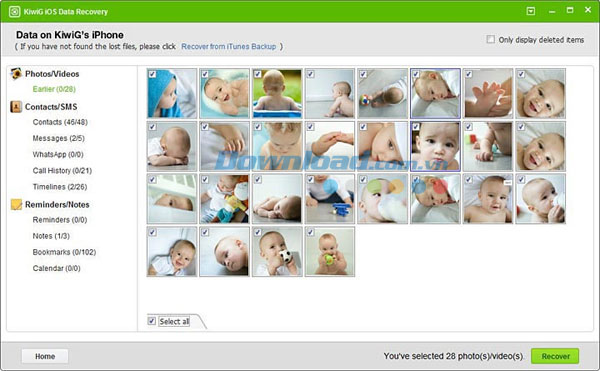
Task: Select highlighted thumbnail of serious-face baby
Action: point(435,146)
